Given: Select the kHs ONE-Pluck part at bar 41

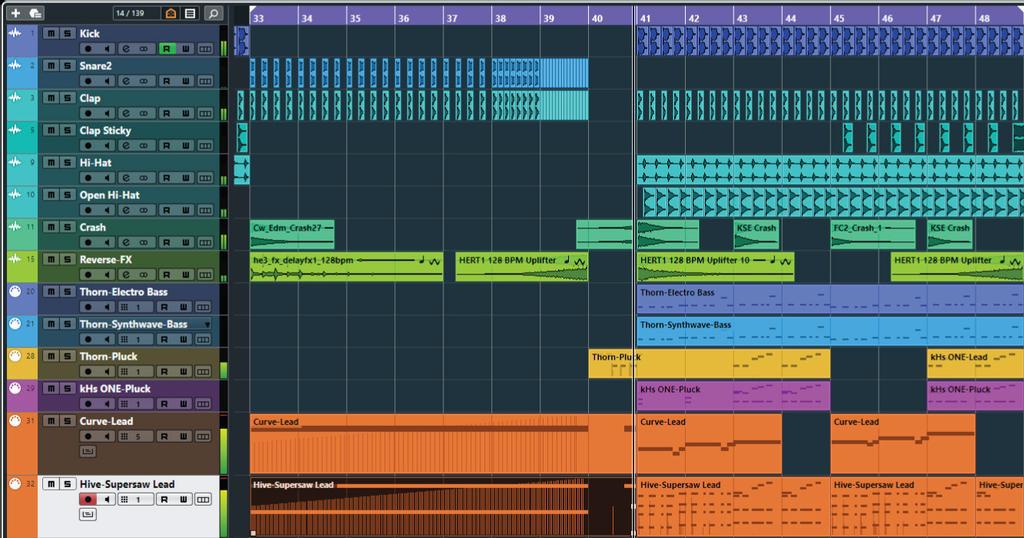Looking at the screenshot, I should tap(733, 396).
